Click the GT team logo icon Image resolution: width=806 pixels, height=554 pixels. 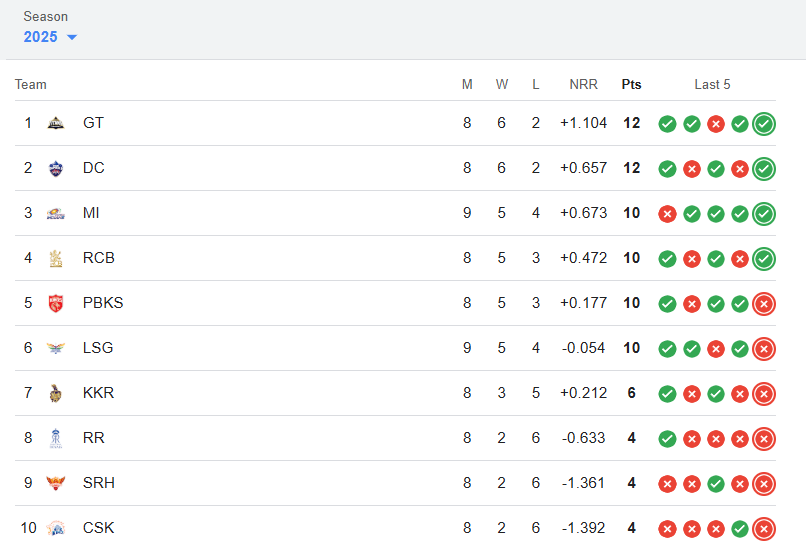point(56,123)
